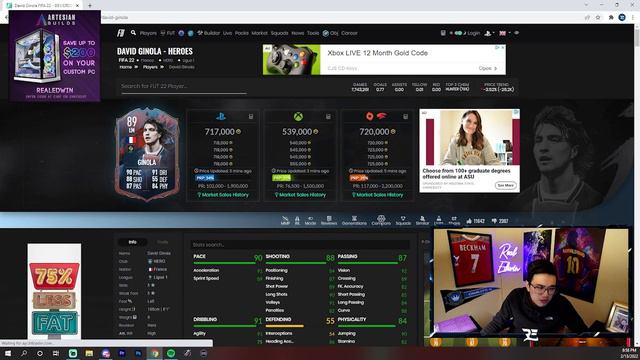Toggle the eye visibility icon in navbar
The image size is (640, 360).
(516, 33)
